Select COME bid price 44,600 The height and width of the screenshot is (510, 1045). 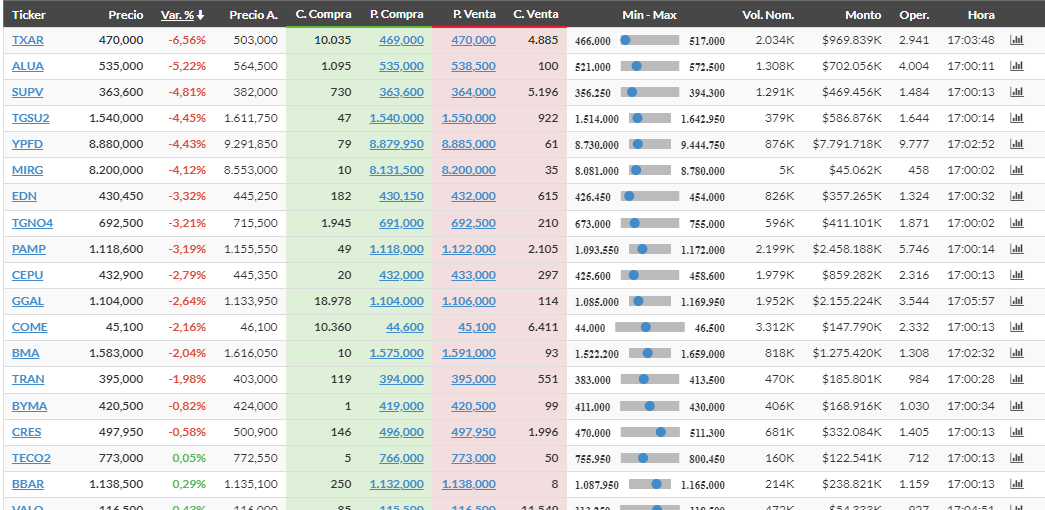[405, 327]
